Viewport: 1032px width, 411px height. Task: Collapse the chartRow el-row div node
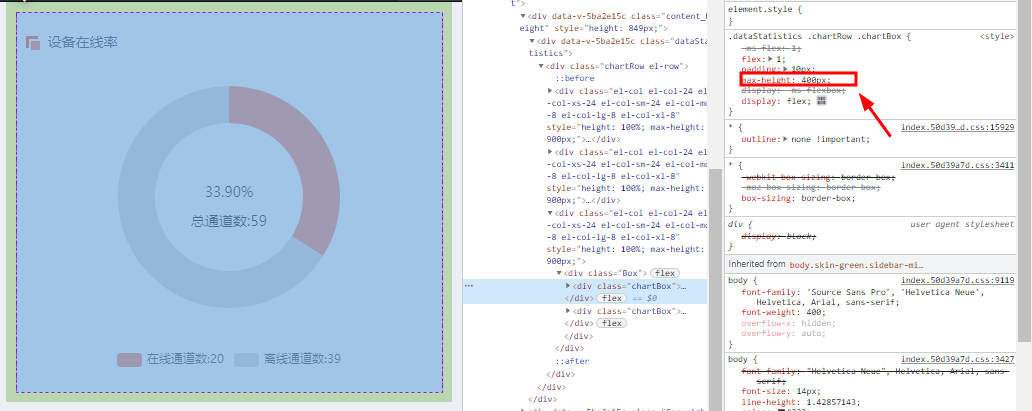(x=542, y=67)
